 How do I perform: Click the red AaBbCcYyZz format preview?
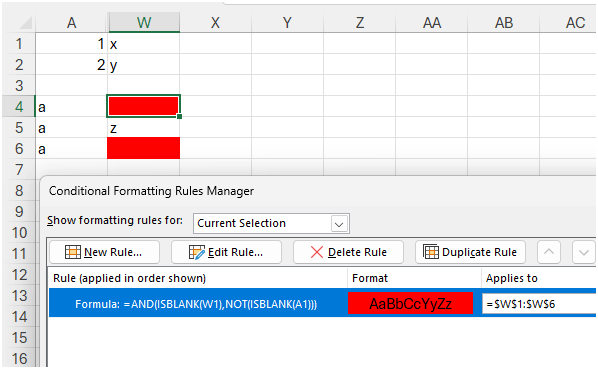pos(410,303)
